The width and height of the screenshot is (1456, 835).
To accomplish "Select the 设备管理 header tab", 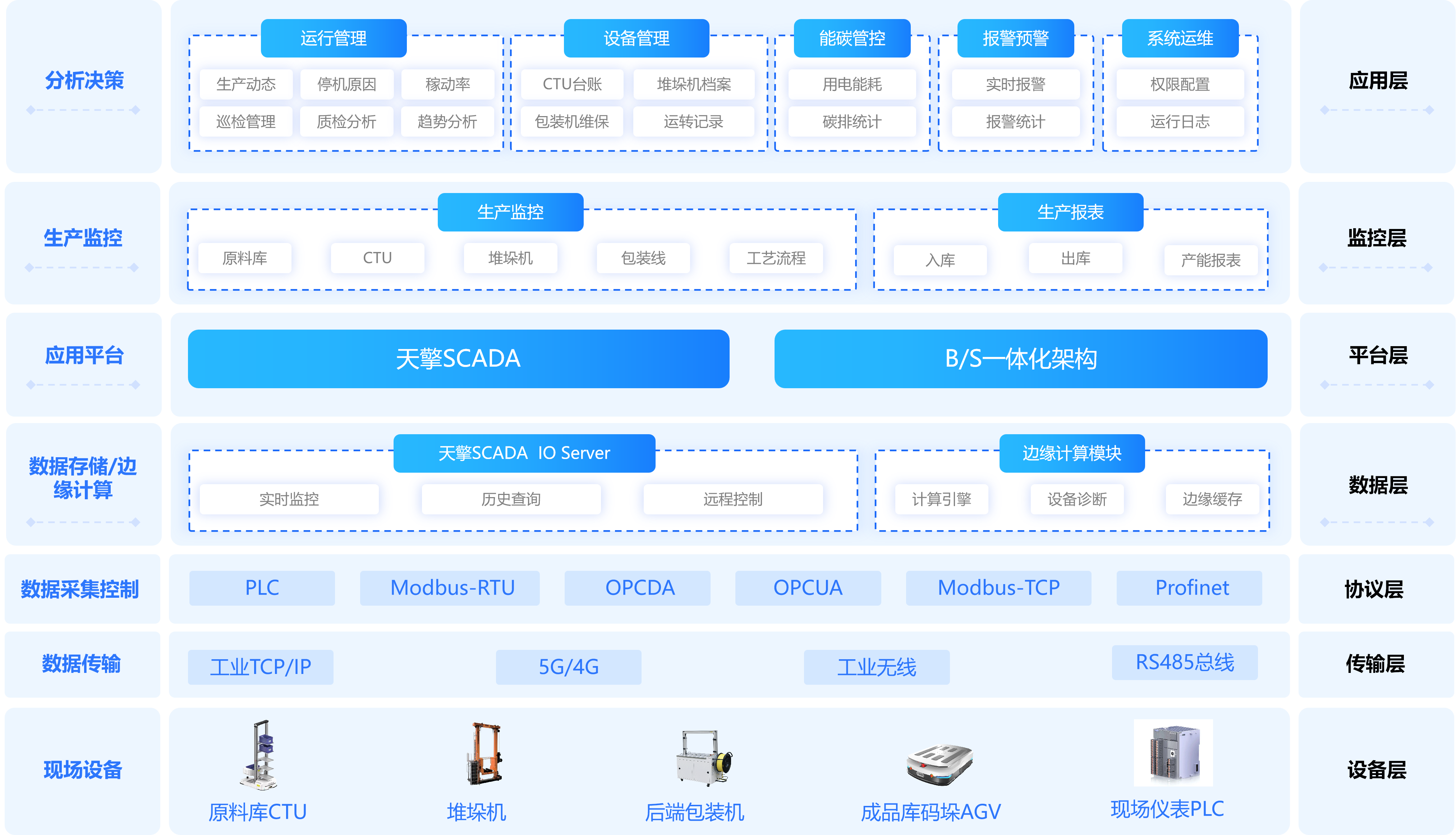I will coord(637,38).
